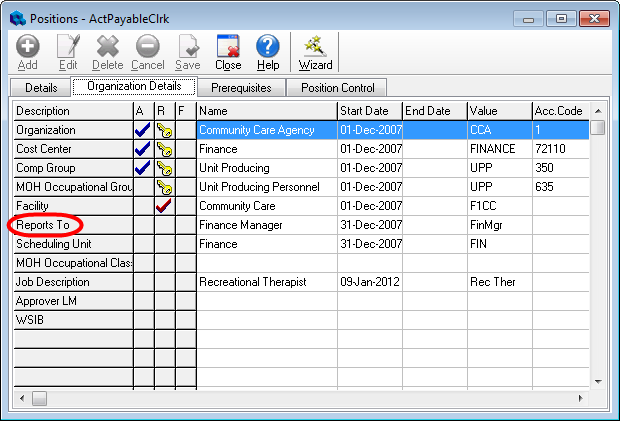Switch to the Details tab
The image size is (620, 421).
[41, 88]
